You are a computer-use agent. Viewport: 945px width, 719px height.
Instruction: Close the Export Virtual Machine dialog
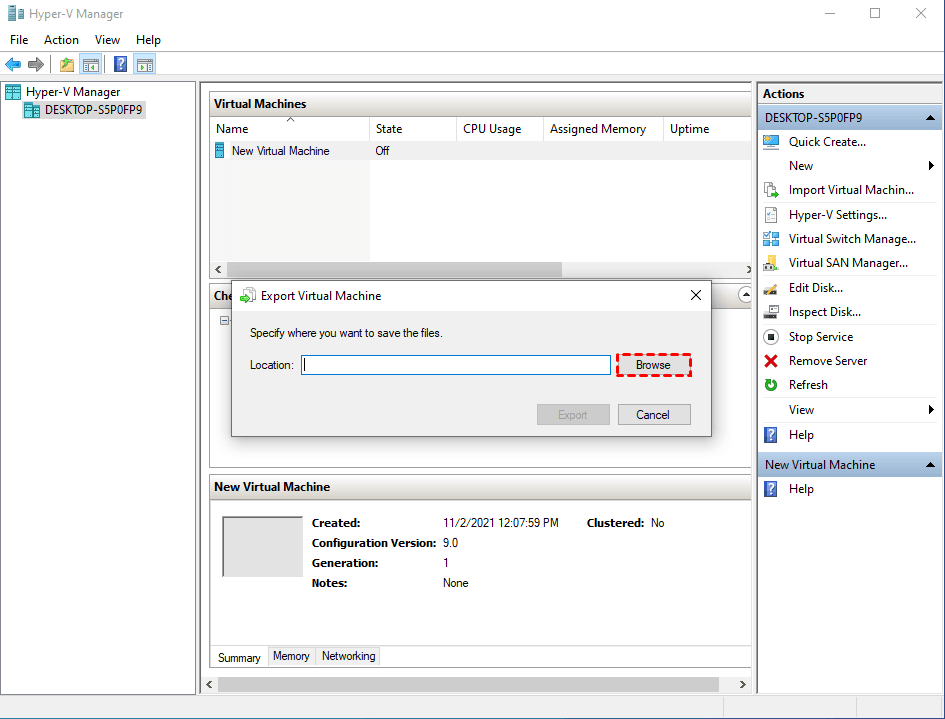click(x=695, y=295)
